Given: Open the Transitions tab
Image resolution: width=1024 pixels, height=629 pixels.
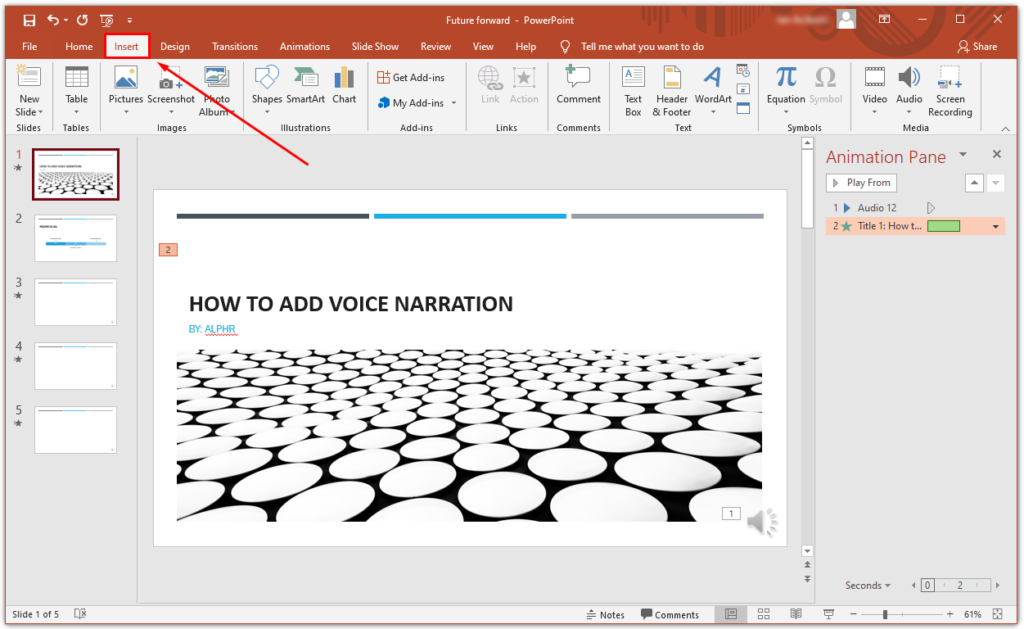Looking at the screenshot, I should pos(234,46).
